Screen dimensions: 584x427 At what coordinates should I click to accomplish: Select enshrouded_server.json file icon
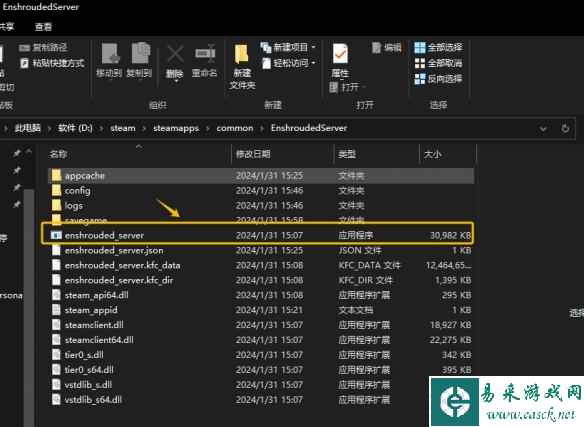coord(56,250)
